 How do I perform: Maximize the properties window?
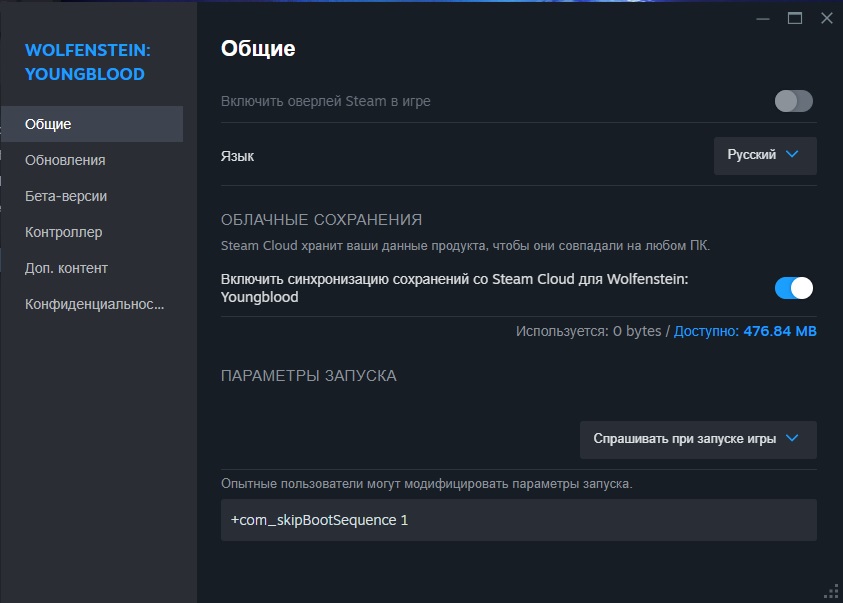[x=795, y=19]
